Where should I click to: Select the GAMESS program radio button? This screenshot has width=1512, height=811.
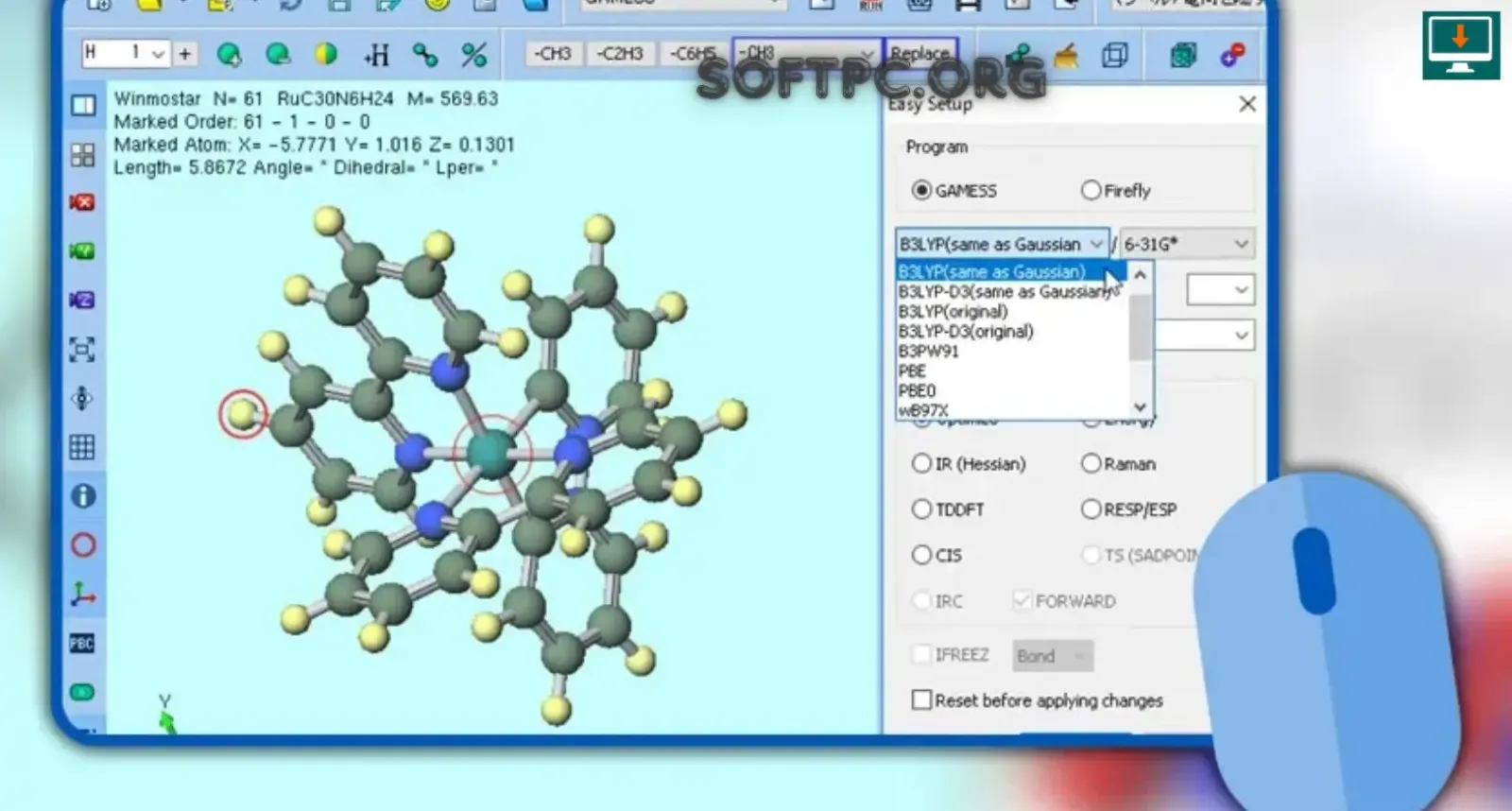click(921, 190)
